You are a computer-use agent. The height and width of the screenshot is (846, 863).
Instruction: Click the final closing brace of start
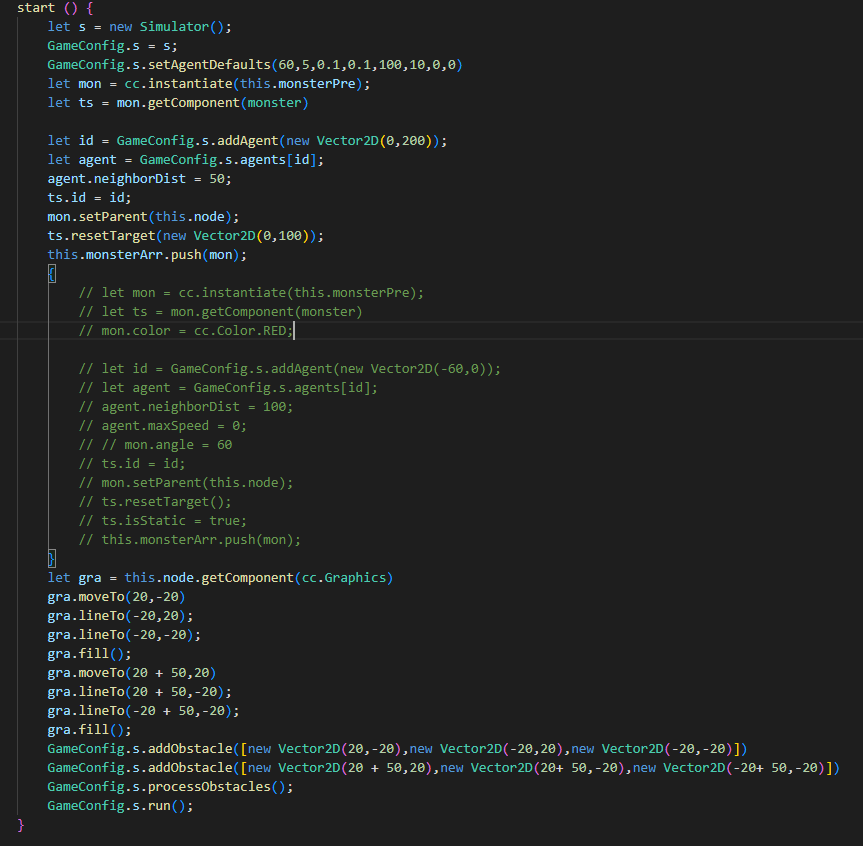click(21, 824)
